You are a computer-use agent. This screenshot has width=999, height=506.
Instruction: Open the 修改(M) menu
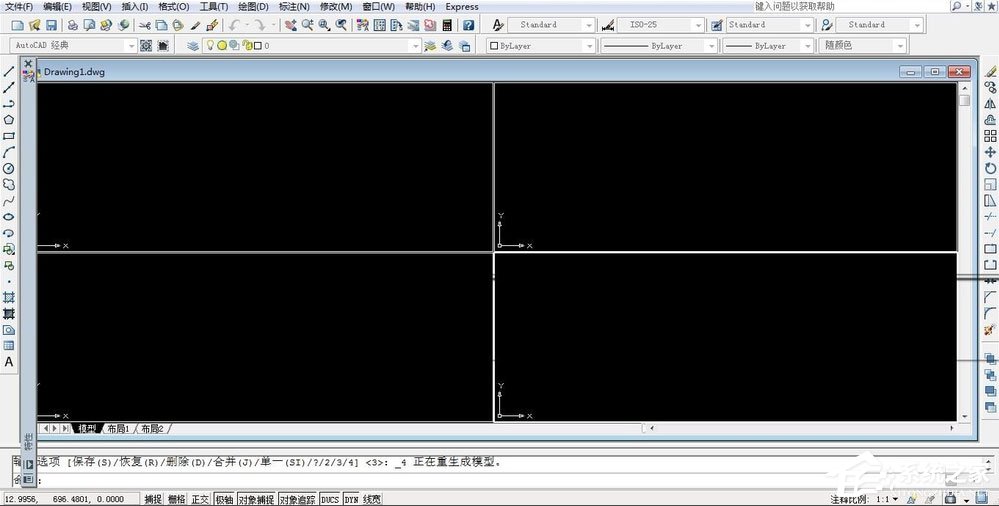coord(336,6)
